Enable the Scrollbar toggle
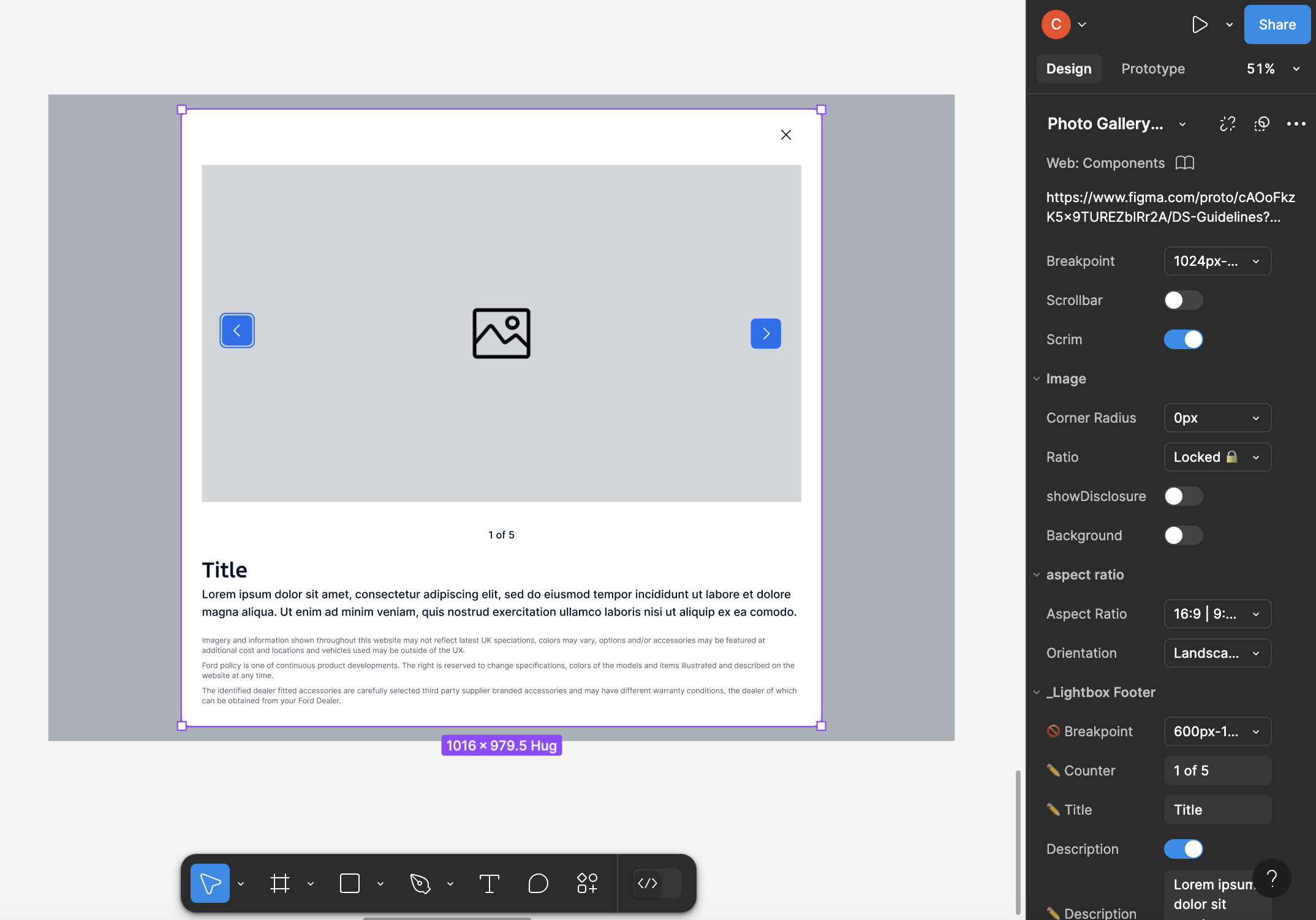The height and width of the screenshot is (920, 1316). 1183,300
